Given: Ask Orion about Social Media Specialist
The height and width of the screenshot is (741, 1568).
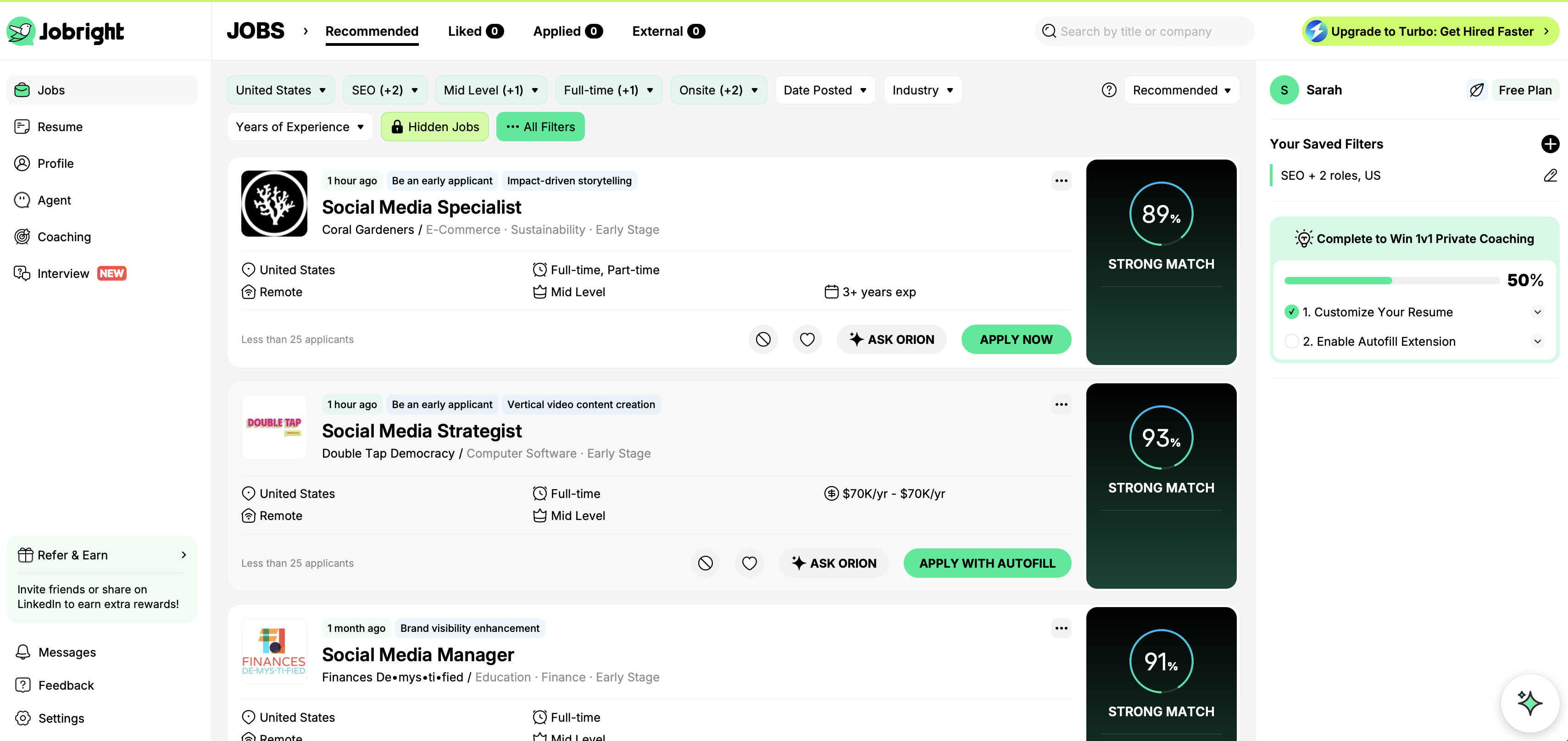Looking at the screenshot, I should [x=891, y=339].
